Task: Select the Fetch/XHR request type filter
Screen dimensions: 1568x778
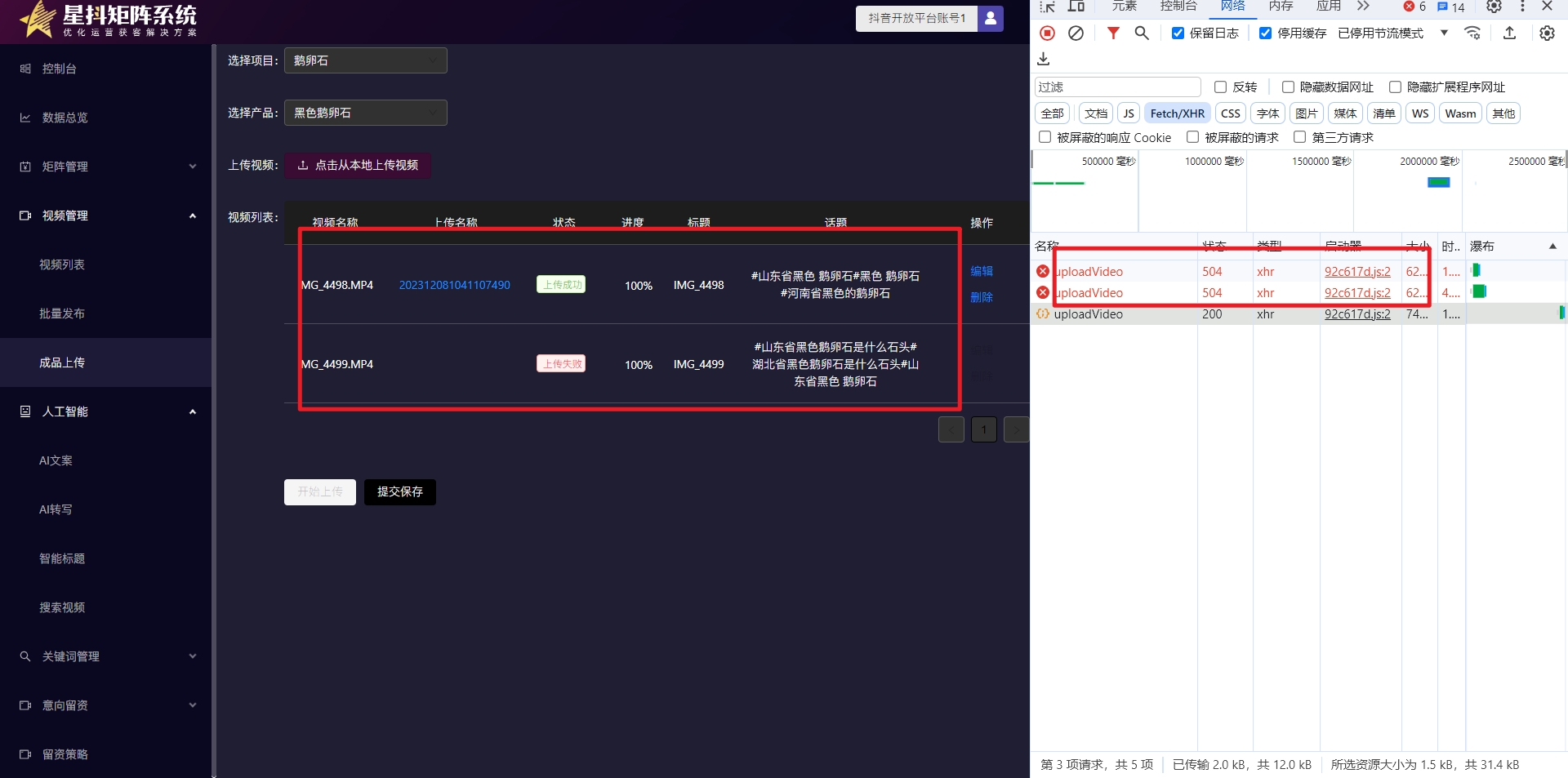Action: pyautogui.click(x=1177, y=113)
